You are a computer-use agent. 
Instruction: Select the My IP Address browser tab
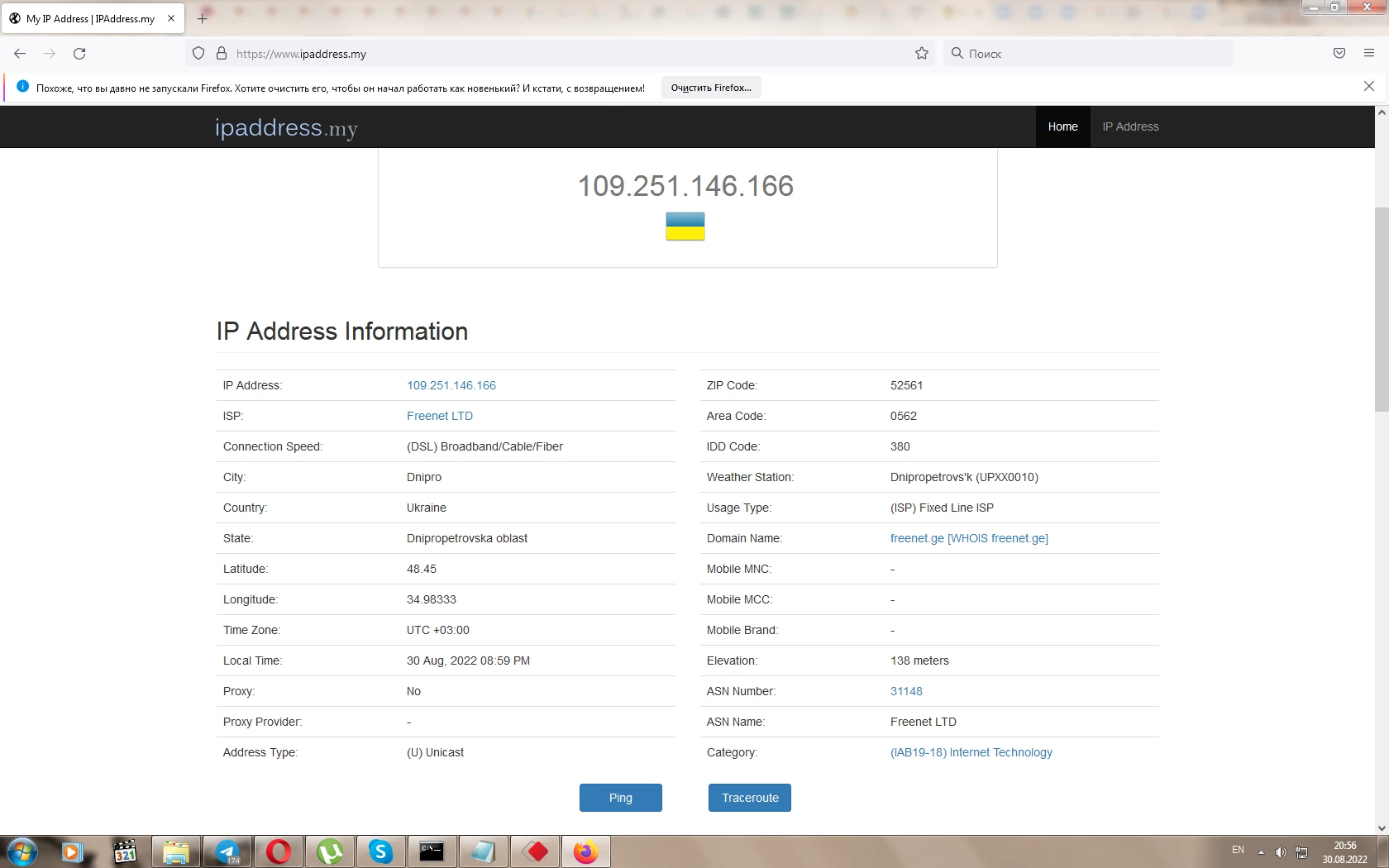(x=93, y=18)
